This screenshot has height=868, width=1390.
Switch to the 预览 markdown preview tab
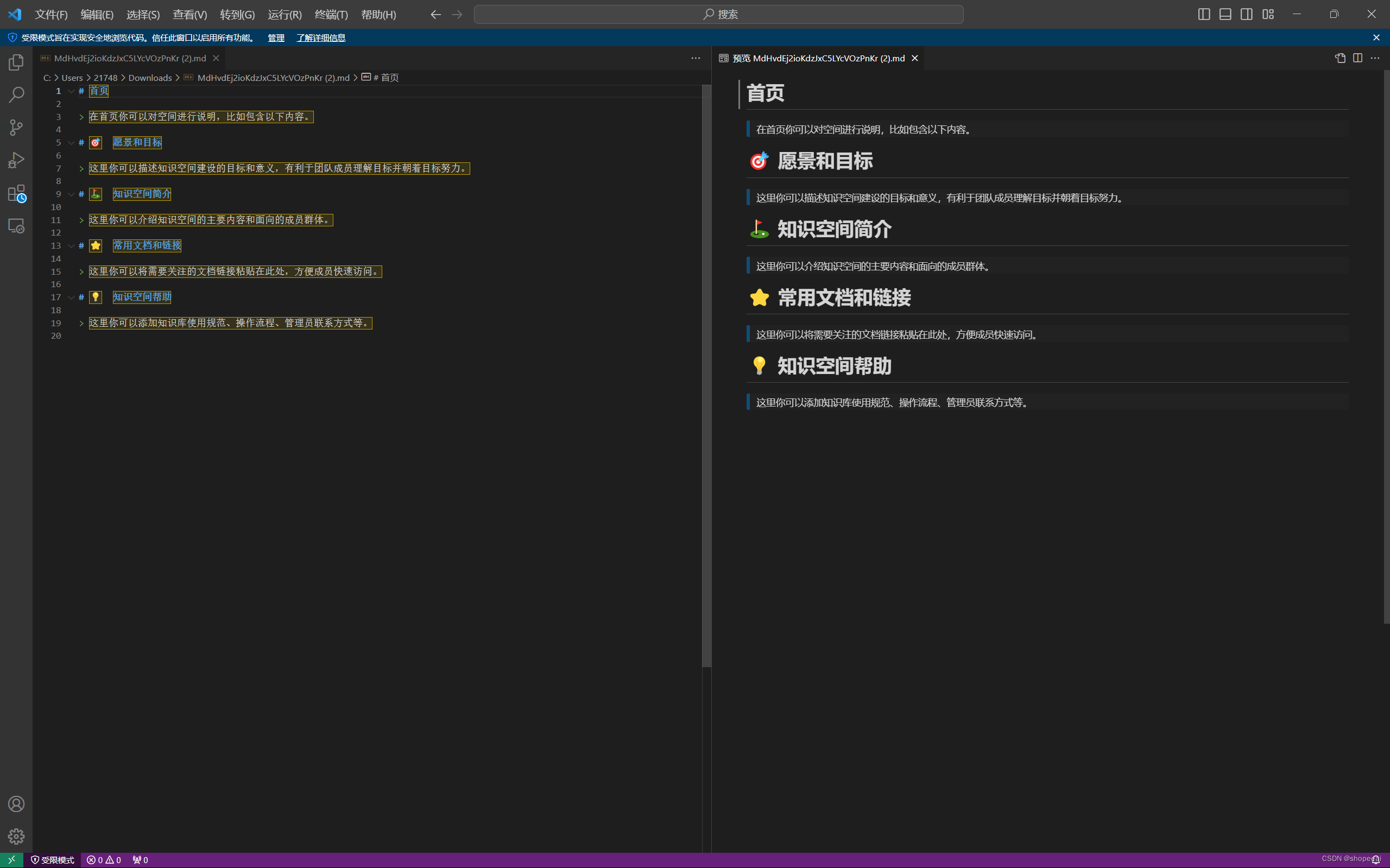tap(818, 58)
